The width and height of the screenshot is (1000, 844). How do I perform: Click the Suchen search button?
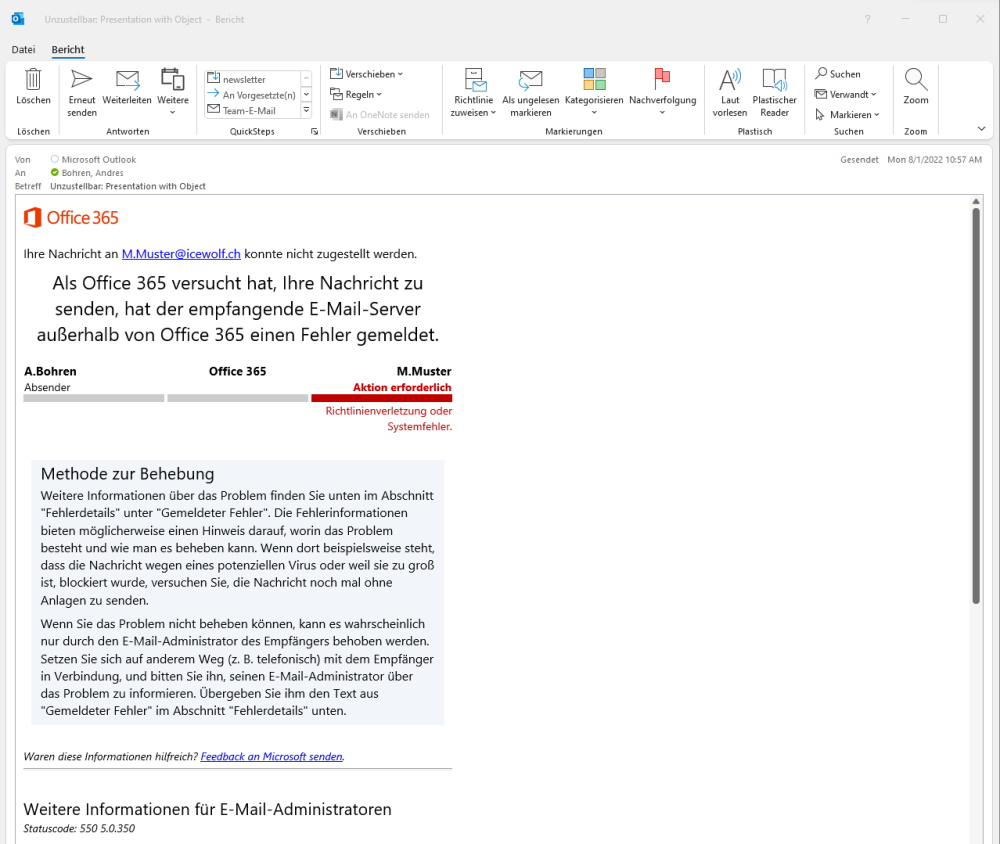pos(838,74)
